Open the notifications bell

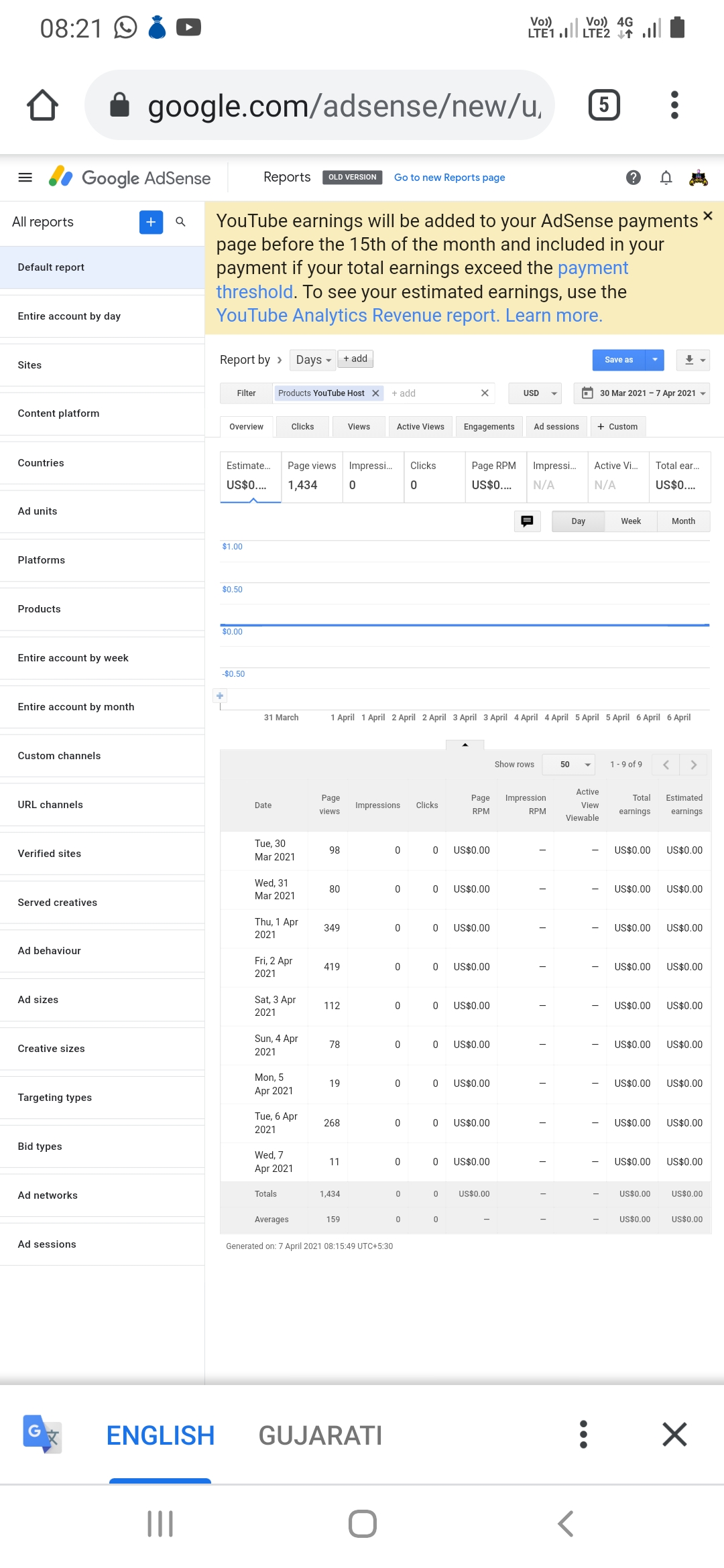(x=666, y=178)
